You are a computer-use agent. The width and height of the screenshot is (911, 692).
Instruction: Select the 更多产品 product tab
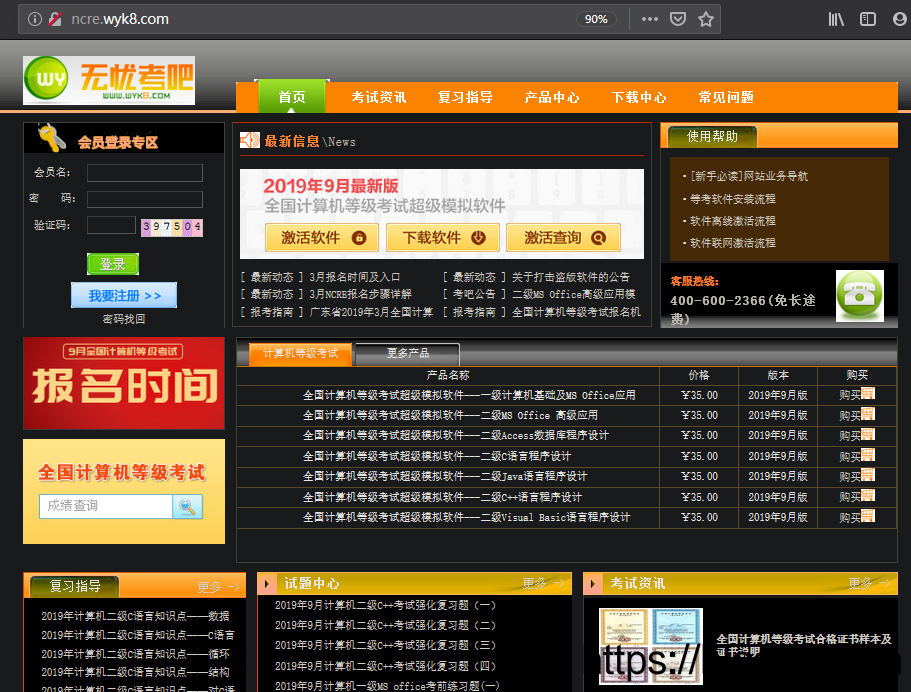(x=407, y=354)
